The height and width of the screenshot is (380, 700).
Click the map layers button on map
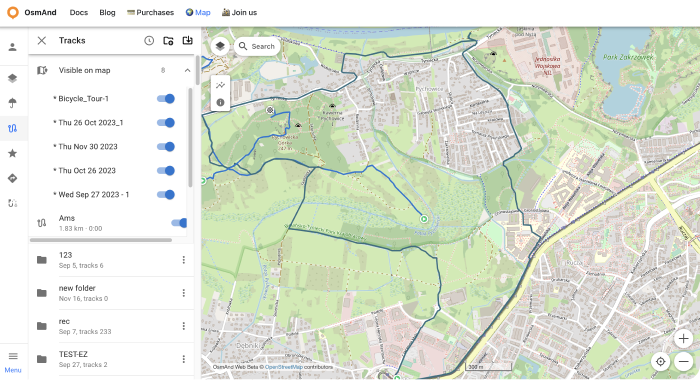[220, 46]
